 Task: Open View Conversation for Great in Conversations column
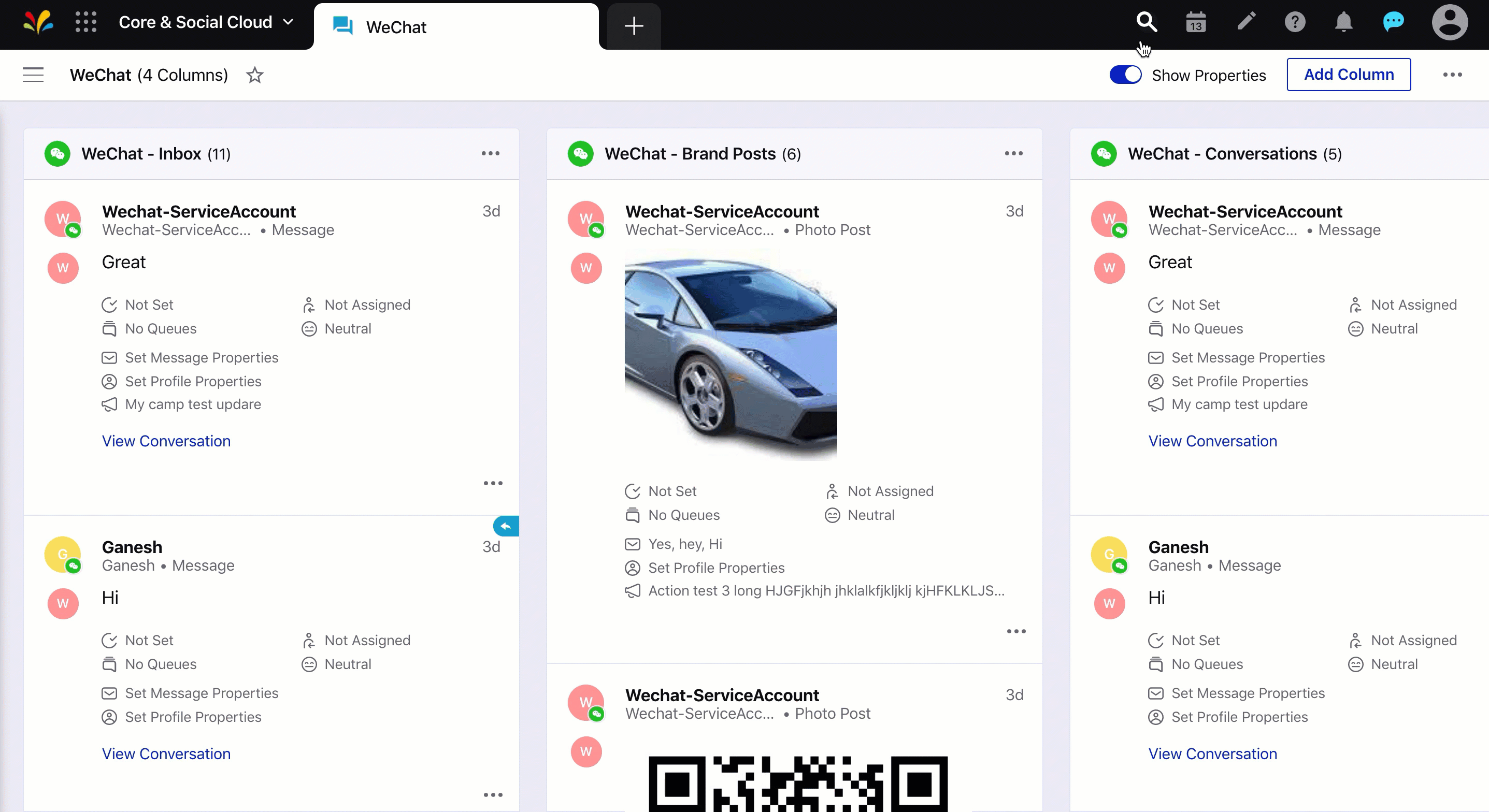(1212, 441)
